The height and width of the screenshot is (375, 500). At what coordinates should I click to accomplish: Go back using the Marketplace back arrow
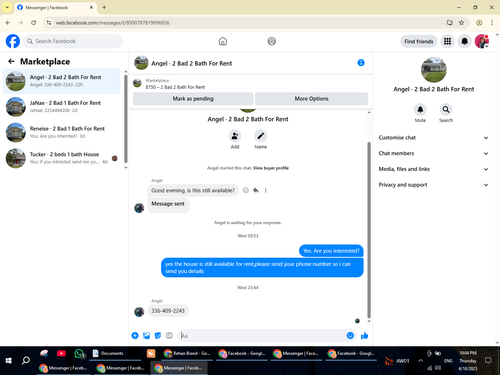[11, 61]
